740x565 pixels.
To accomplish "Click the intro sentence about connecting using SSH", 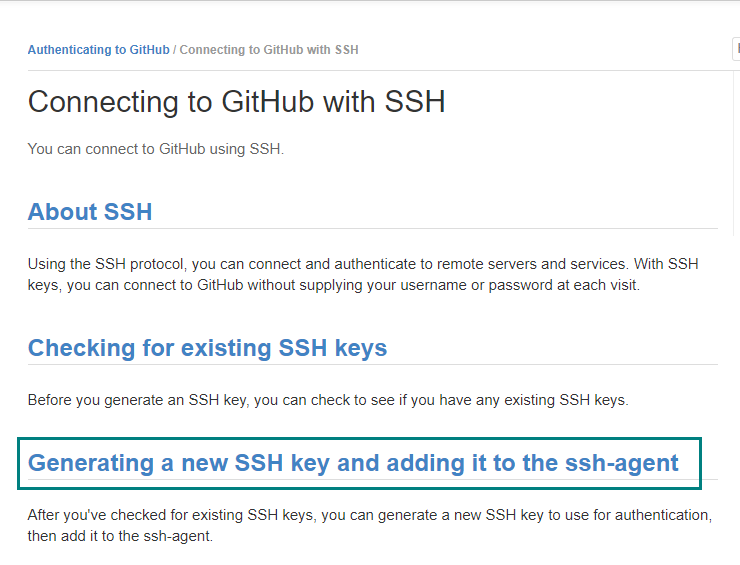I will (156, 149).
